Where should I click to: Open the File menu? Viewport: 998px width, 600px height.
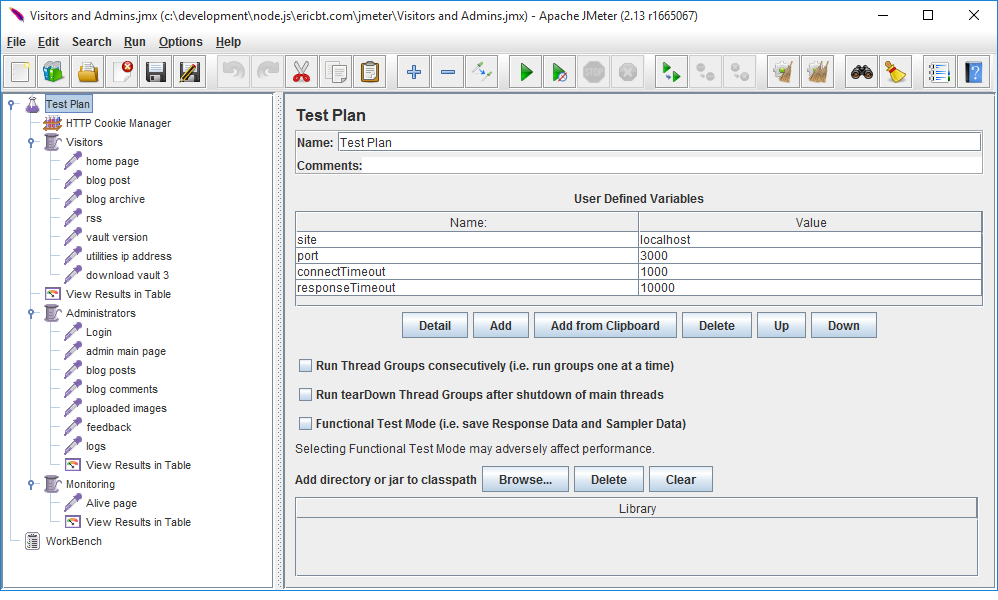tap(16, 42)
